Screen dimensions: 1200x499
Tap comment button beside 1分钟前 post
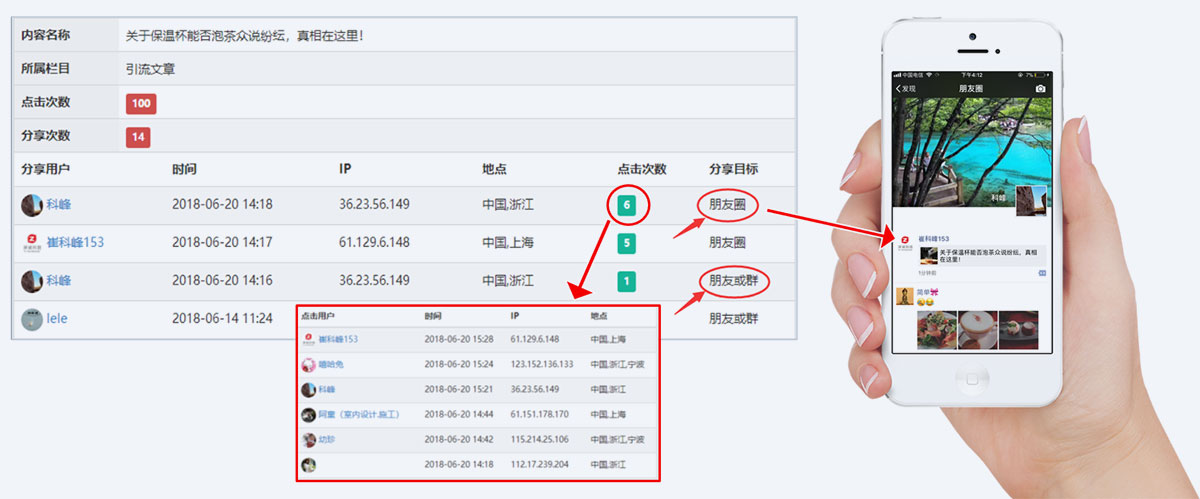point(1042,272)
